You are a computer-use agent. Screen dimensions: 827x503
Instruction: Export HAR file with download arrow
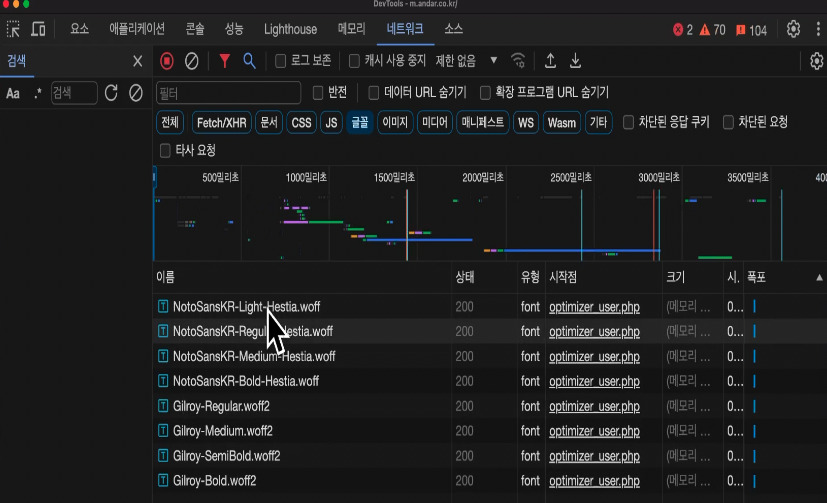[575, 61]
